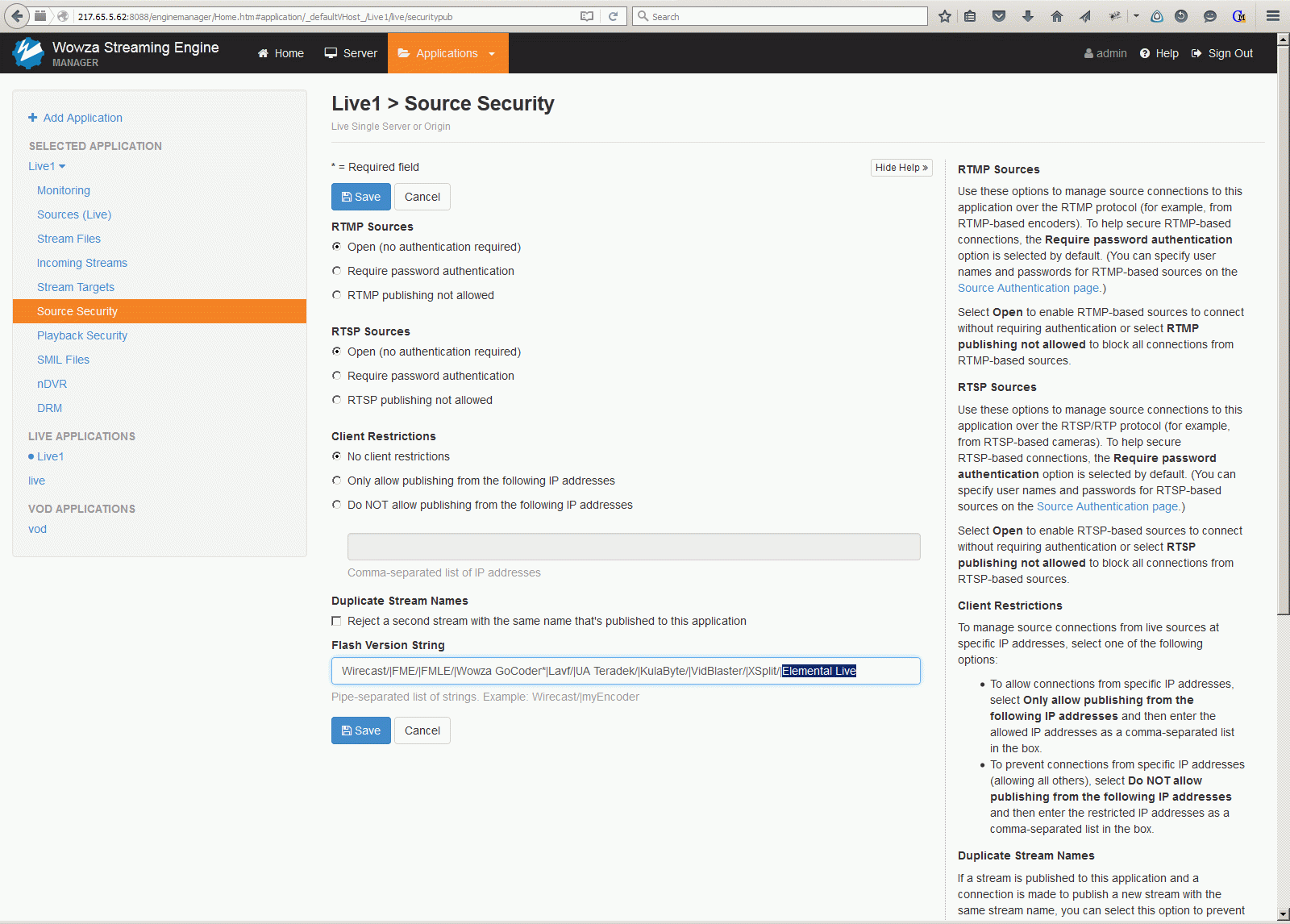This screenshot has height=924, width=1290.
Task: Follow Source Authentication page link in RTMP help
Action: coord(1030,288)
